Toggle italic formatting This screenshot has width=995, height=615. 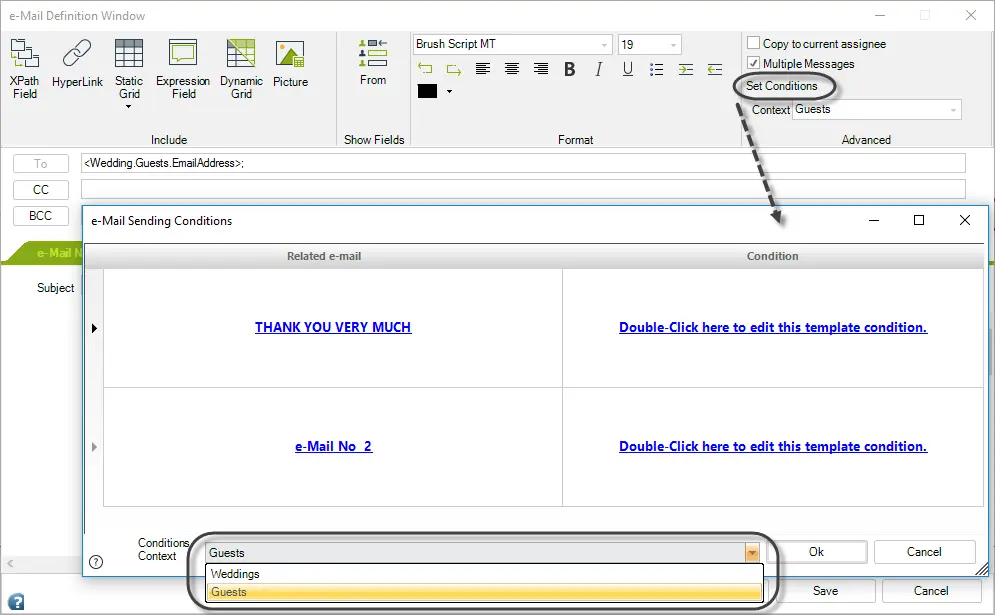click(x=598, y=69)
